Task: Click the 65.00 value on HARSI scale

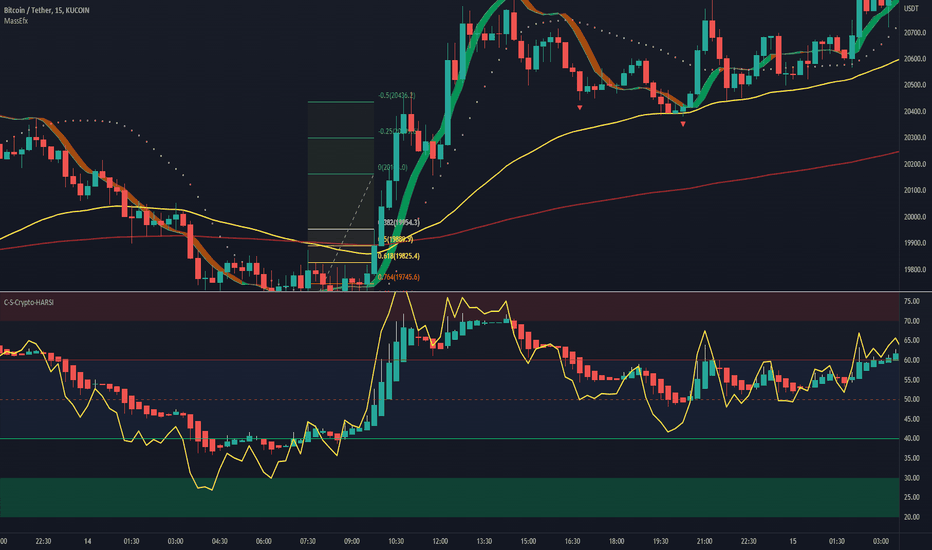Action: tap(912, 341)
